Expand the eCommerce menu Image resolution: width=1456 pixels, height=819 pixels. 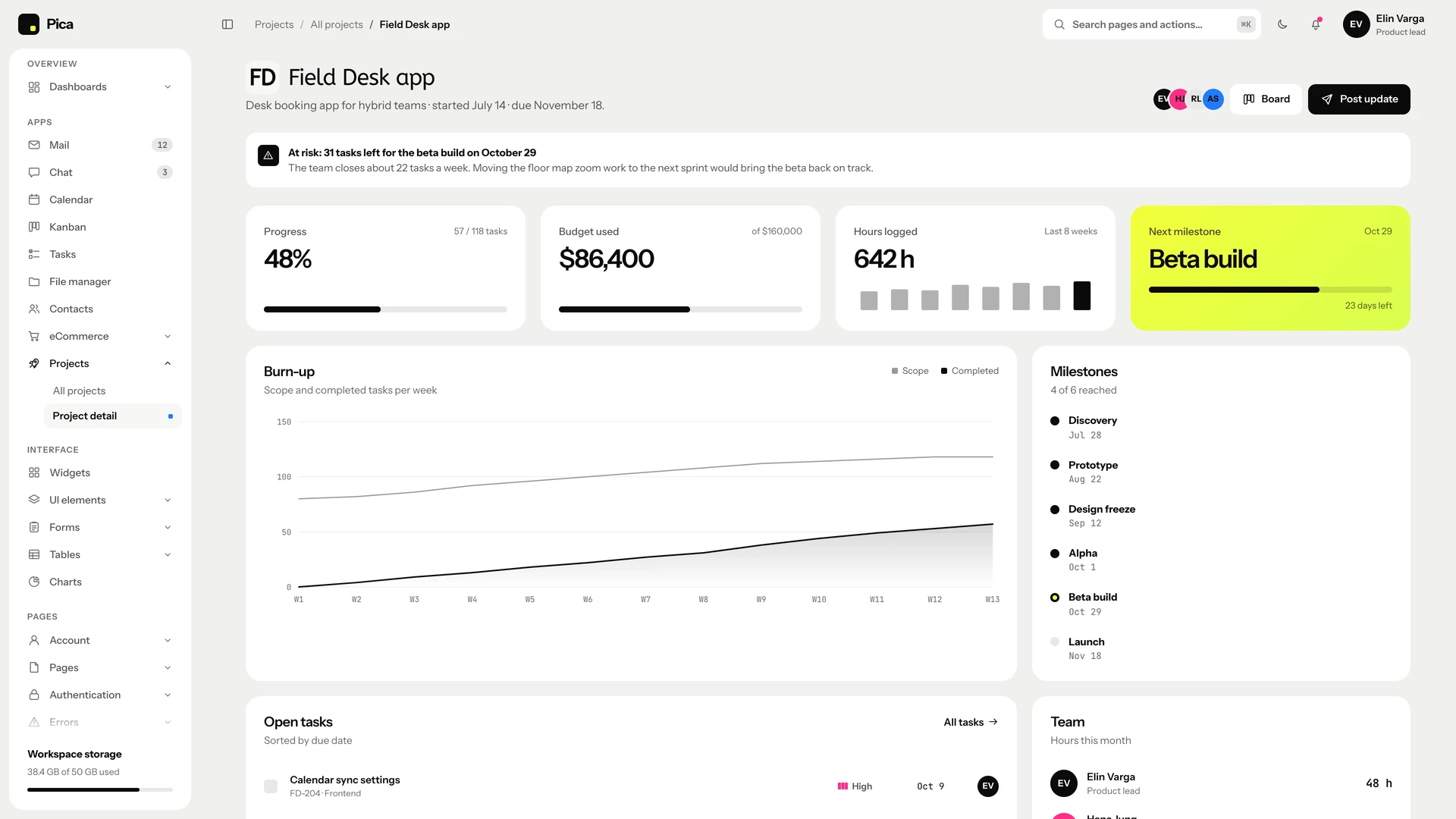(100, 336)
